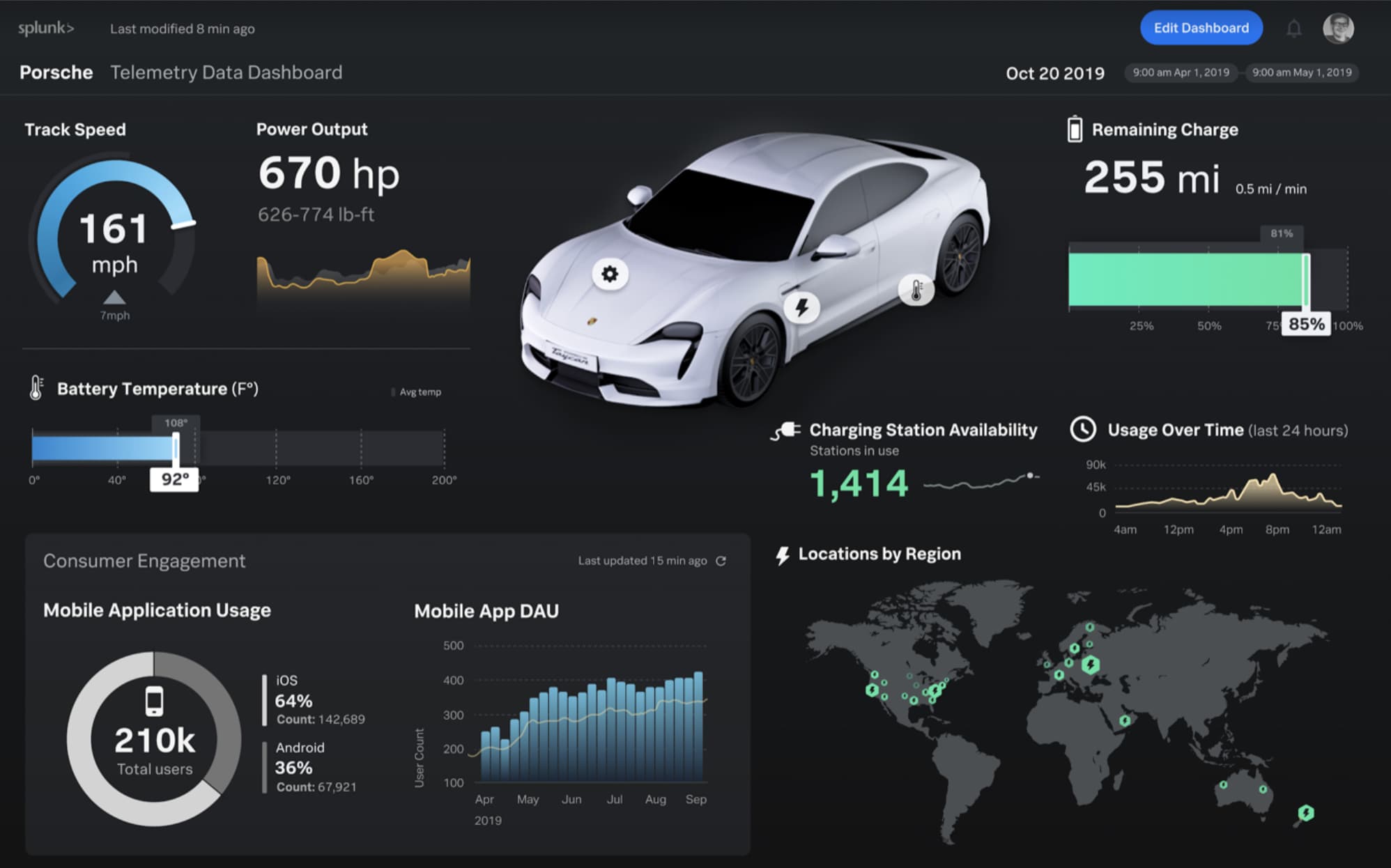Set the 9:00 am May 1, 2019 end time
This screenshot has width=1391, height=868.
tap(1301, 72)
